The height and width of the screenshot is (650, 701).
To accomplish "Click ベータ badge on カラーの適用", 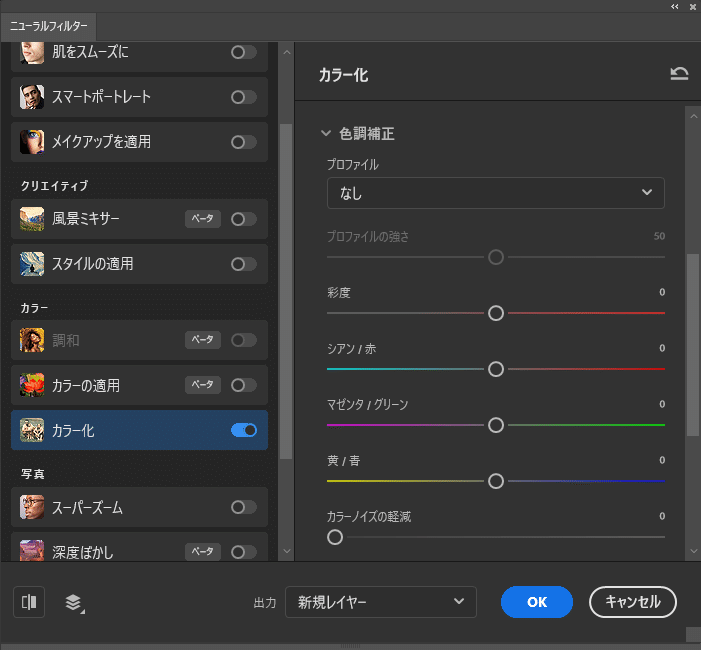I will click(x=203, y=384).
